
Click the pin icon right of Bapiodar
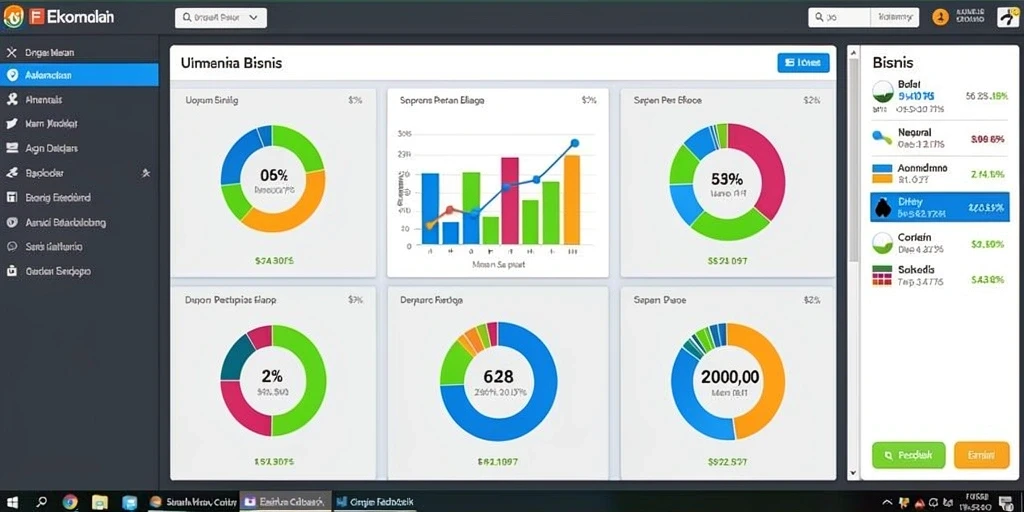click(x=146, y=173)
